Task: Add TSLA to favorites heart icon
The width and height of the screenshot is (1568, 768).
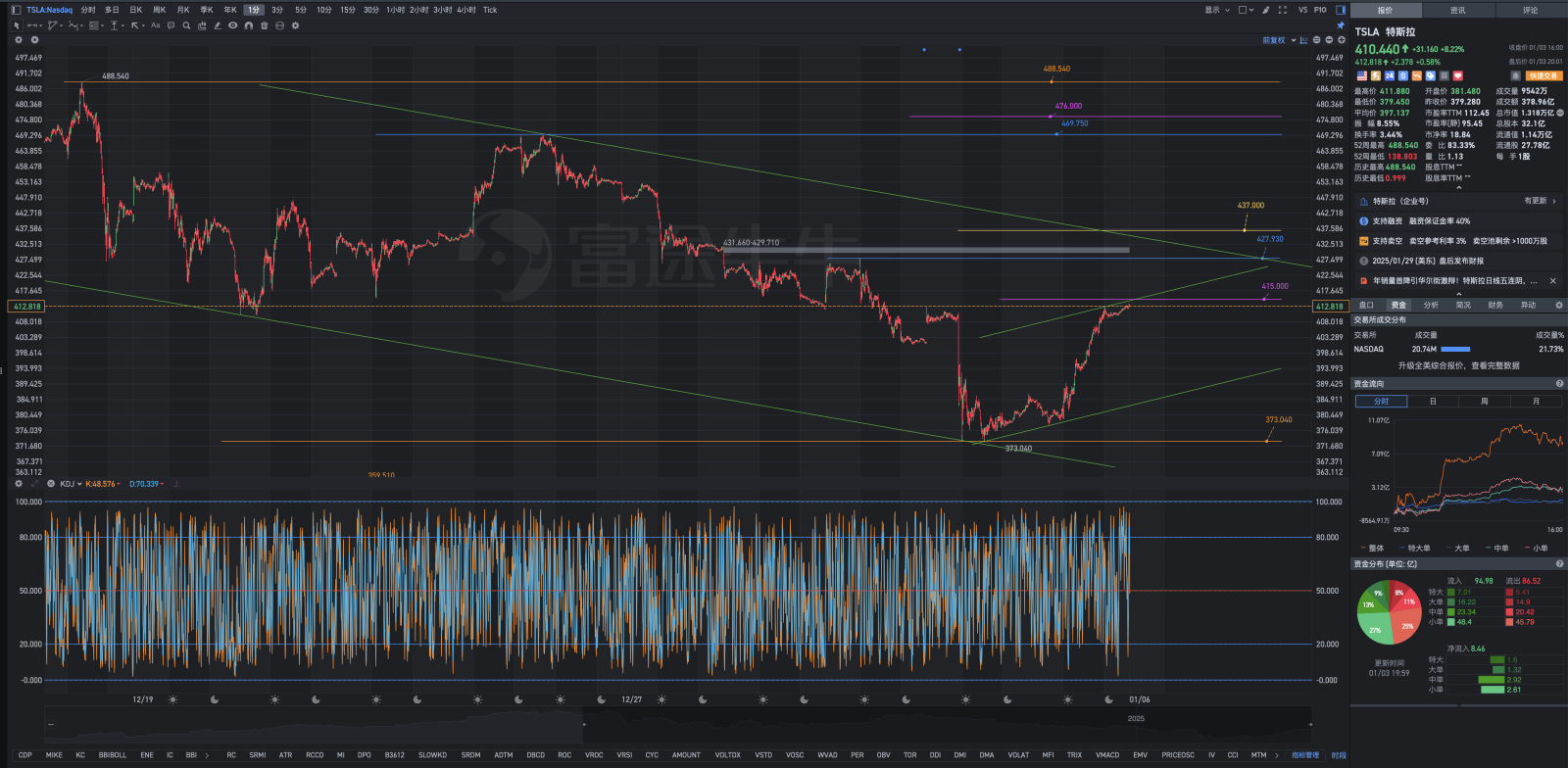Action: pos(1457,75)
